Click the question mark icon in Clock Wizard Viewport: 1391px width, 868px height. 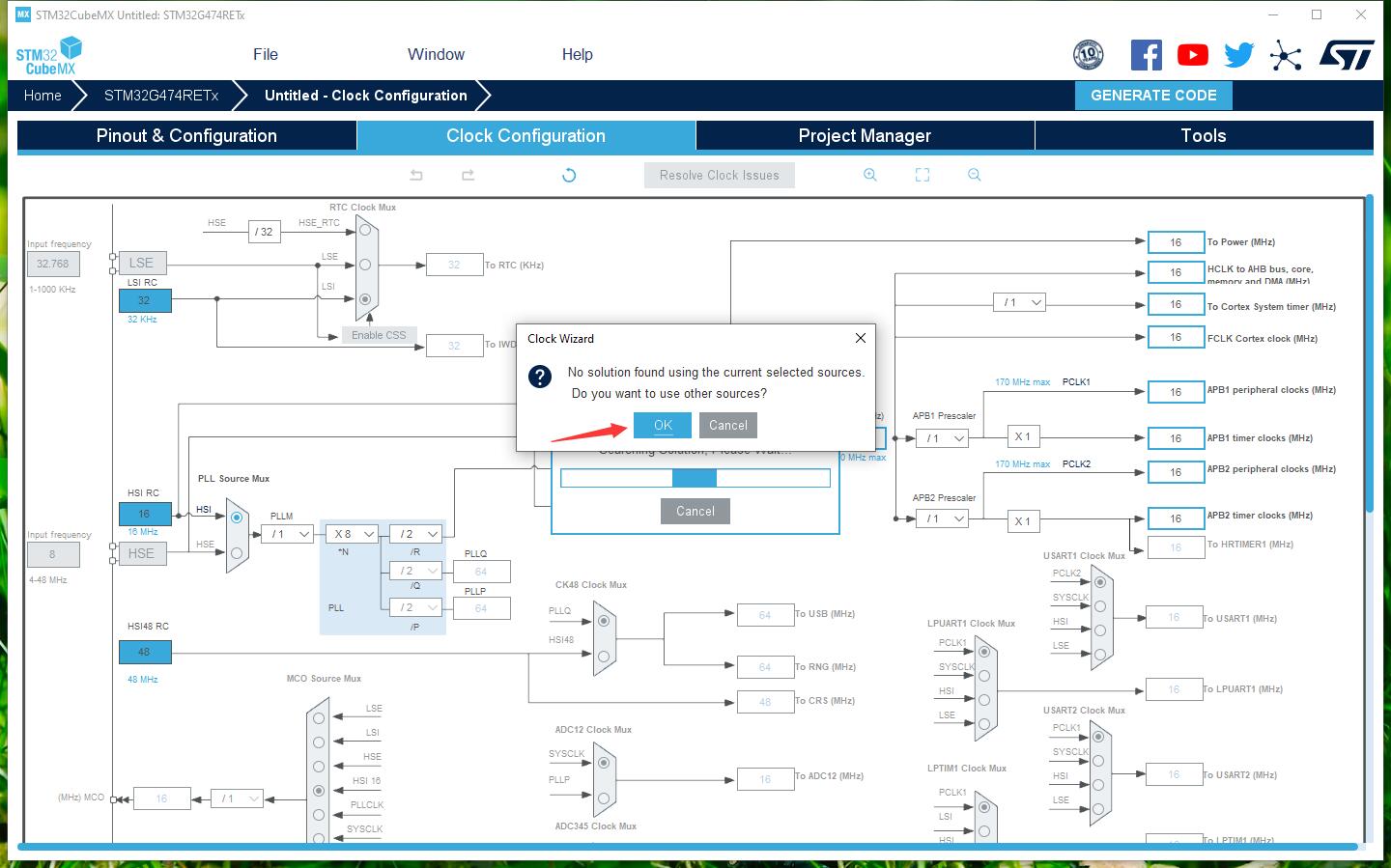click(x=540, y=377)
